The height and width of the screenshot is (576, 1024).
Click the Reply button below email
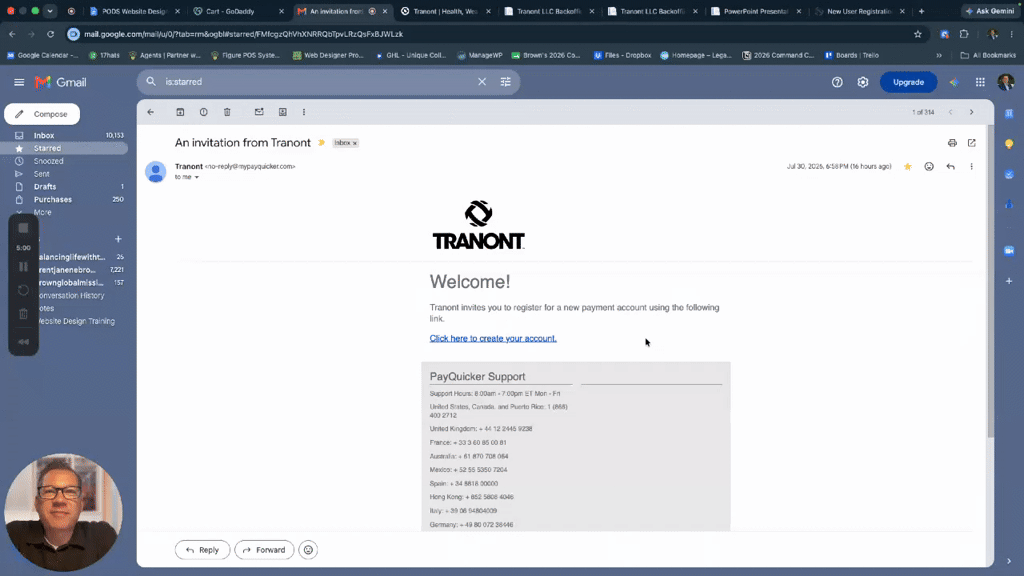(x=202, y=550)
